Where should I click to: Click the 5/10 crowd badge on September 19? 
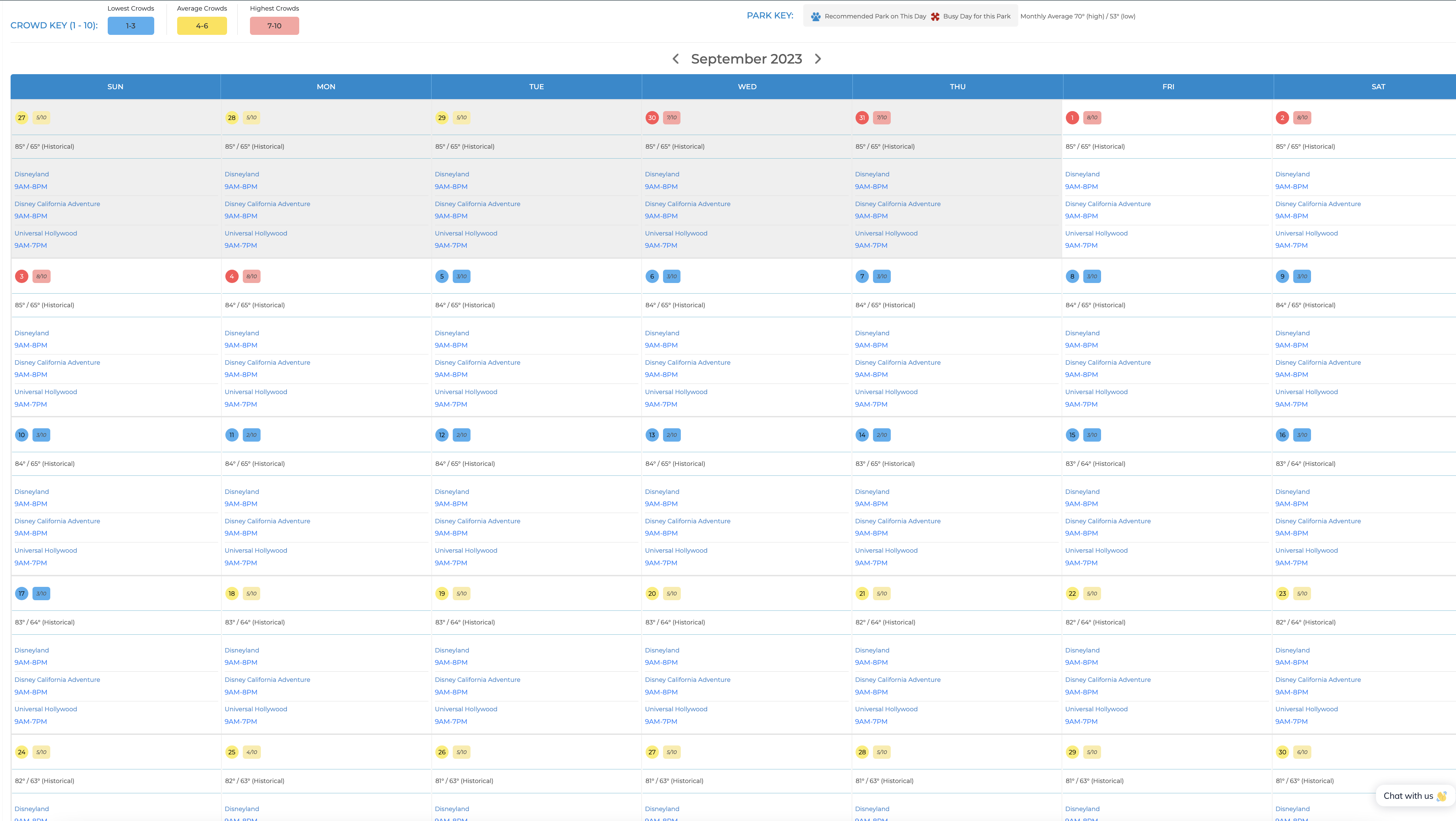(462, 593)
